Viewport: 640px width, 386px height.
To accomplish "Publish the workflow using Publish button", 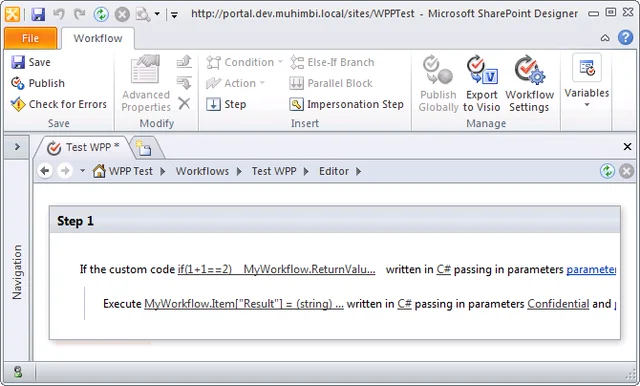I will click(x=38, y=83).
